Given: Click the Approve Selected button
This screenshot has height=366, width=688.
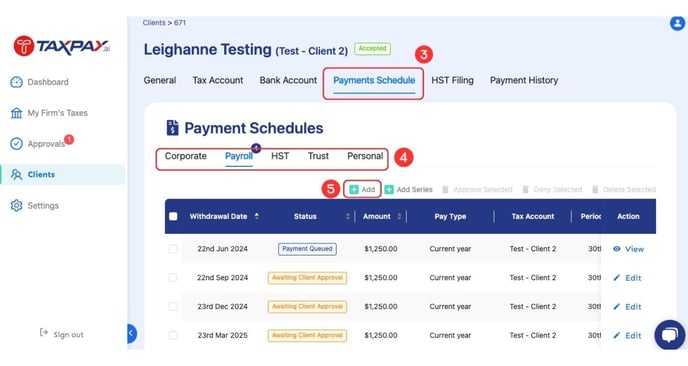Looking at the screenshot, I should pos(477,190).
